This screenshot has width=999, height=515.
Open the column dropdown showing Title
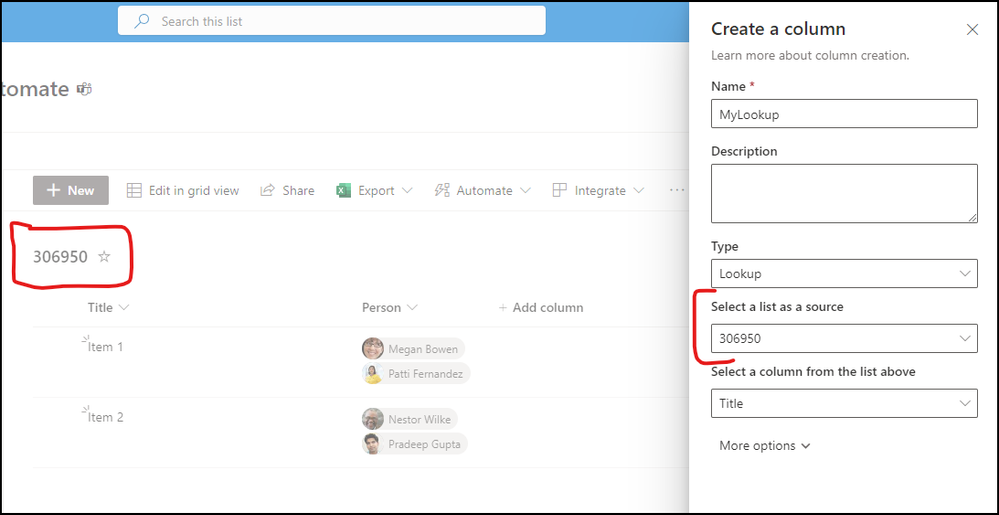[x=844, y=403]
